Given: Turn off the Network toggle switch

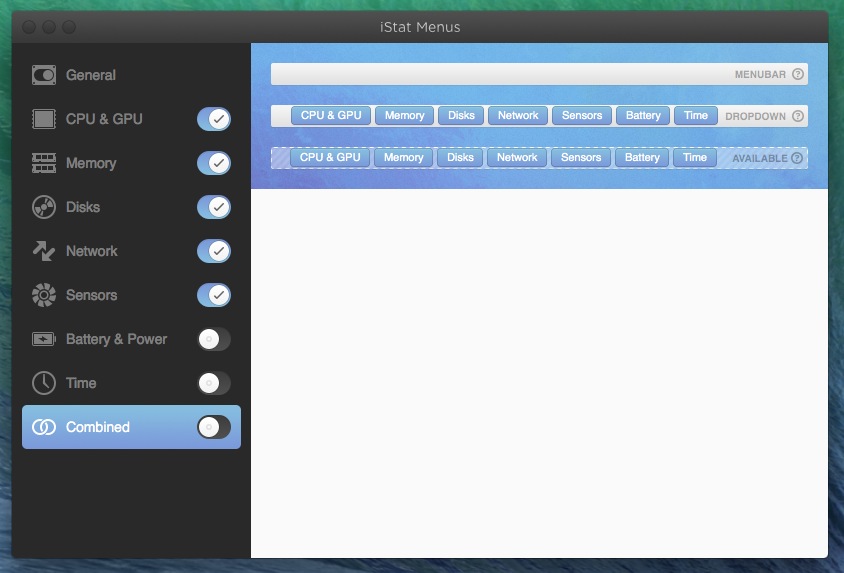Looking at the screenshot, I should coord(214,251).
